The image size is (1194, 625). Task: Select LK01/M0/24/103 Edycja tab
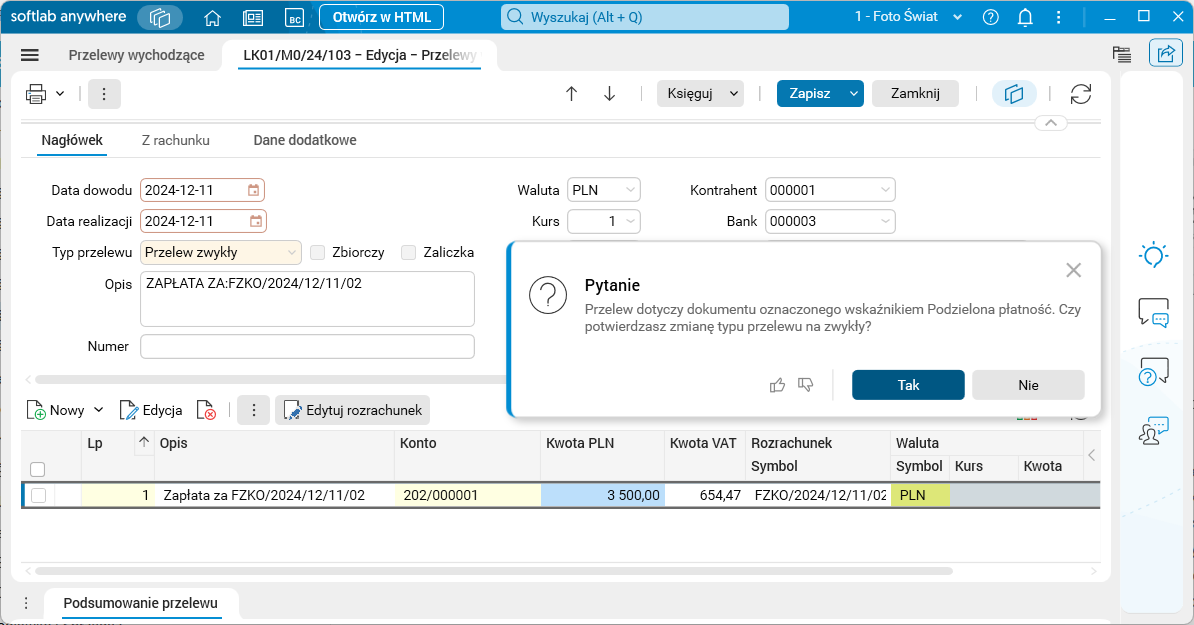(359, 55)
